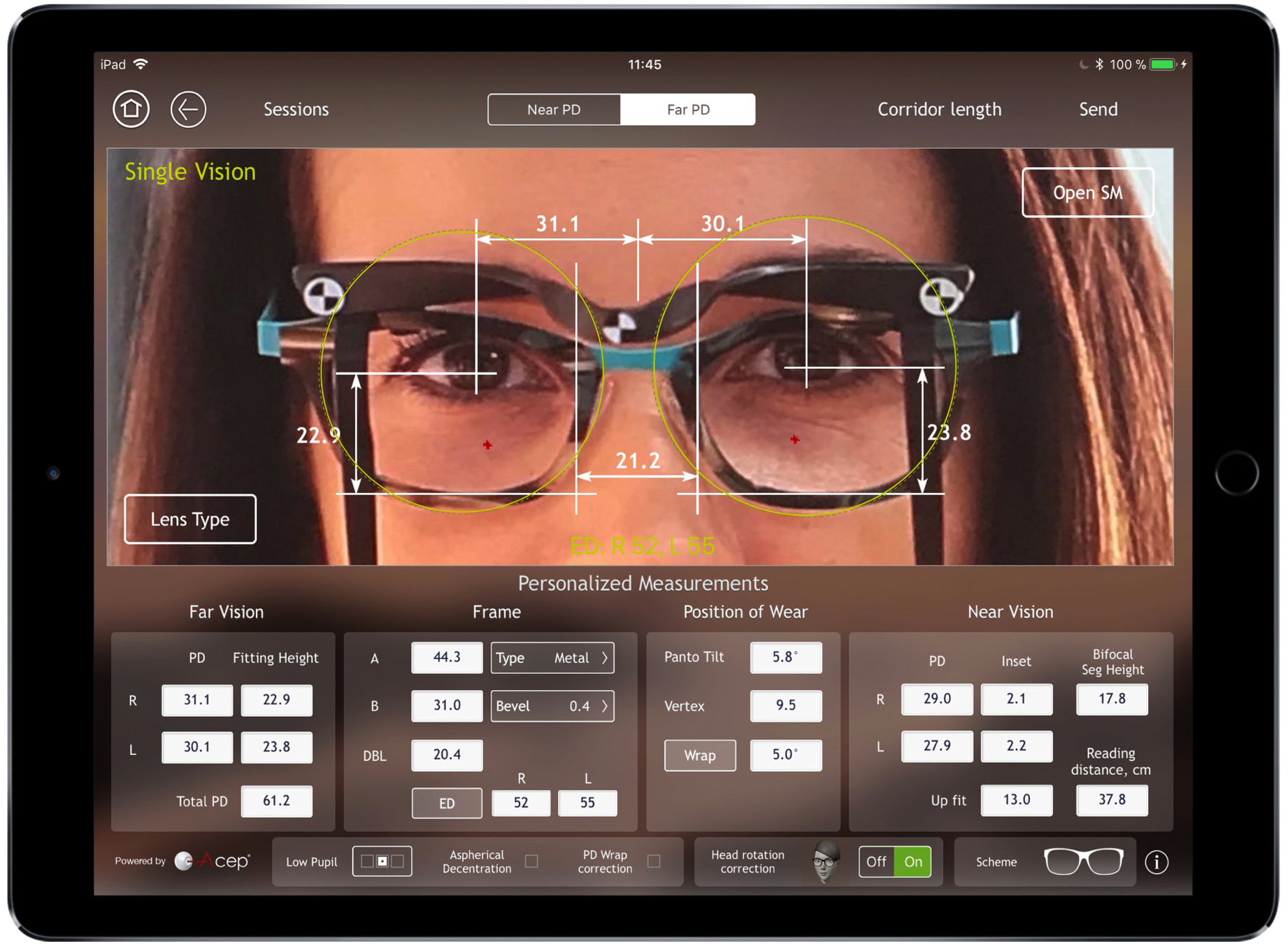
Task: Open the info icon at bottom right
Action: click(1156, 862)
